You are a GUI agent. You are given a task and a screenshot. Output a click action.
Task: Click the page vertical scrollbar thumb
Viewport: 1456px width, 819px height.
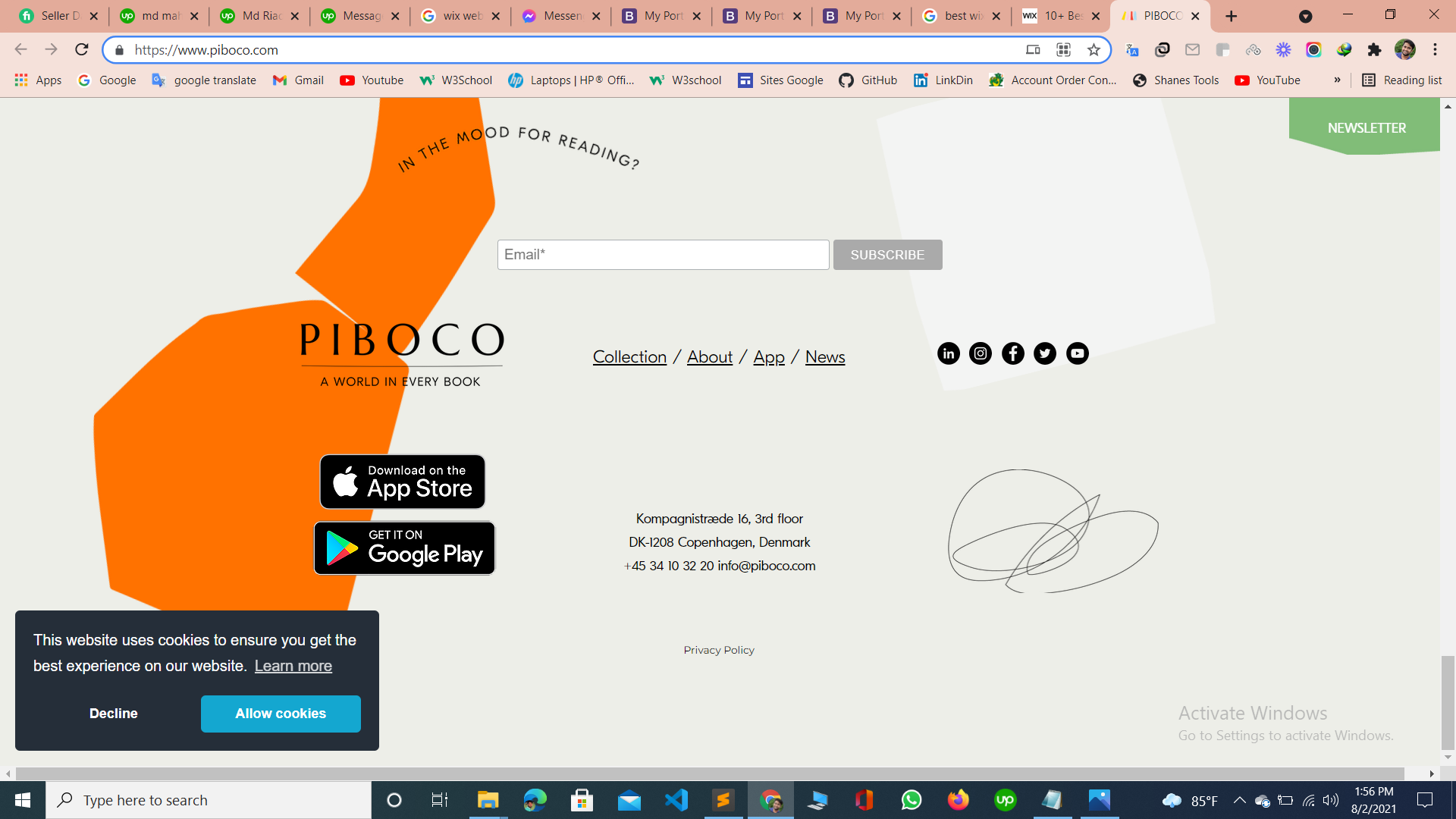(1448, 701)
